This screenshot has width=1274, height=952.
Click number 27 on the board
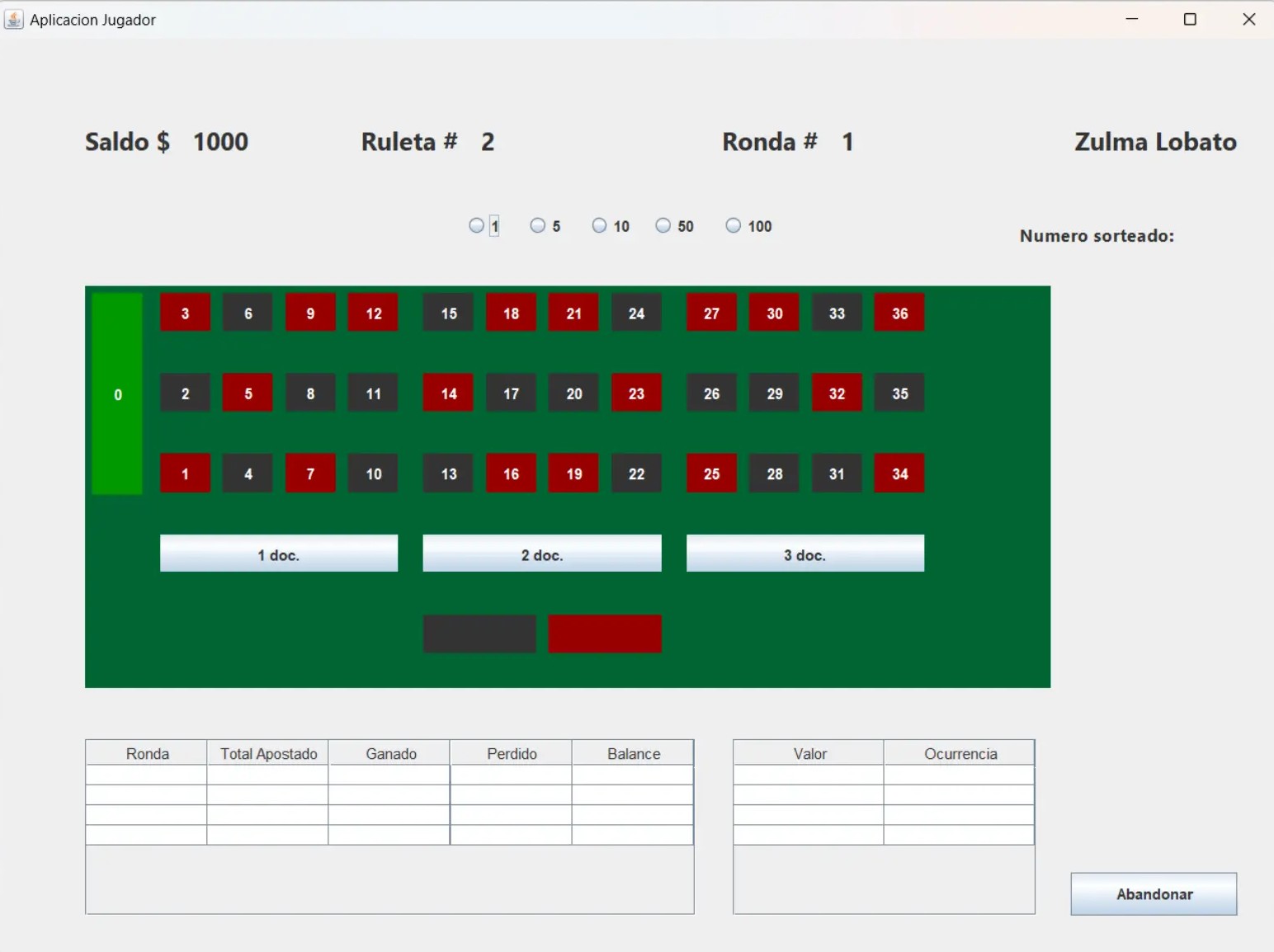[x=711, y=313]
